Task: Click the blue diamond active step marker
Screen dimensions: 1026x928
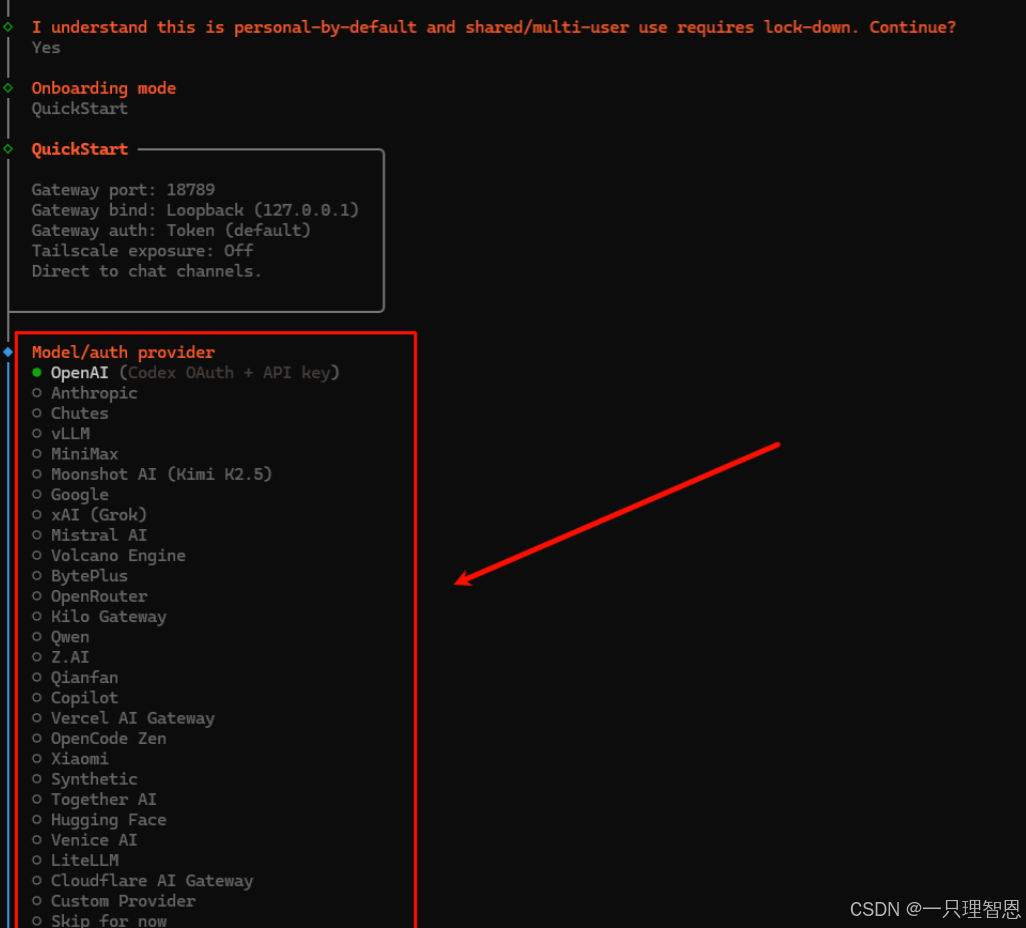Action: [x=8, y=352]
